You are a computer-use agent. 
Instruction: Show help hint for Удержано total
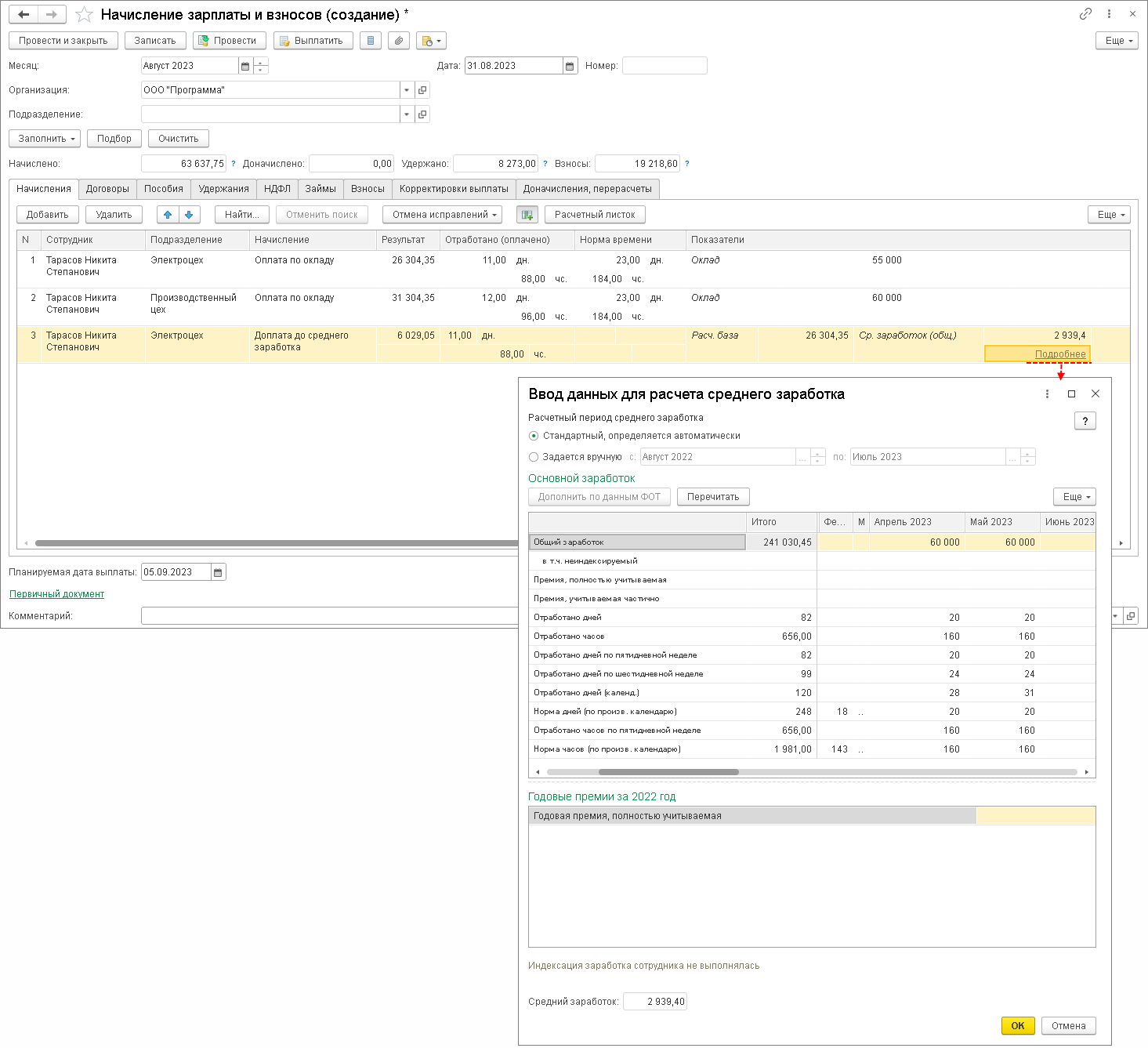click(545, 164)
